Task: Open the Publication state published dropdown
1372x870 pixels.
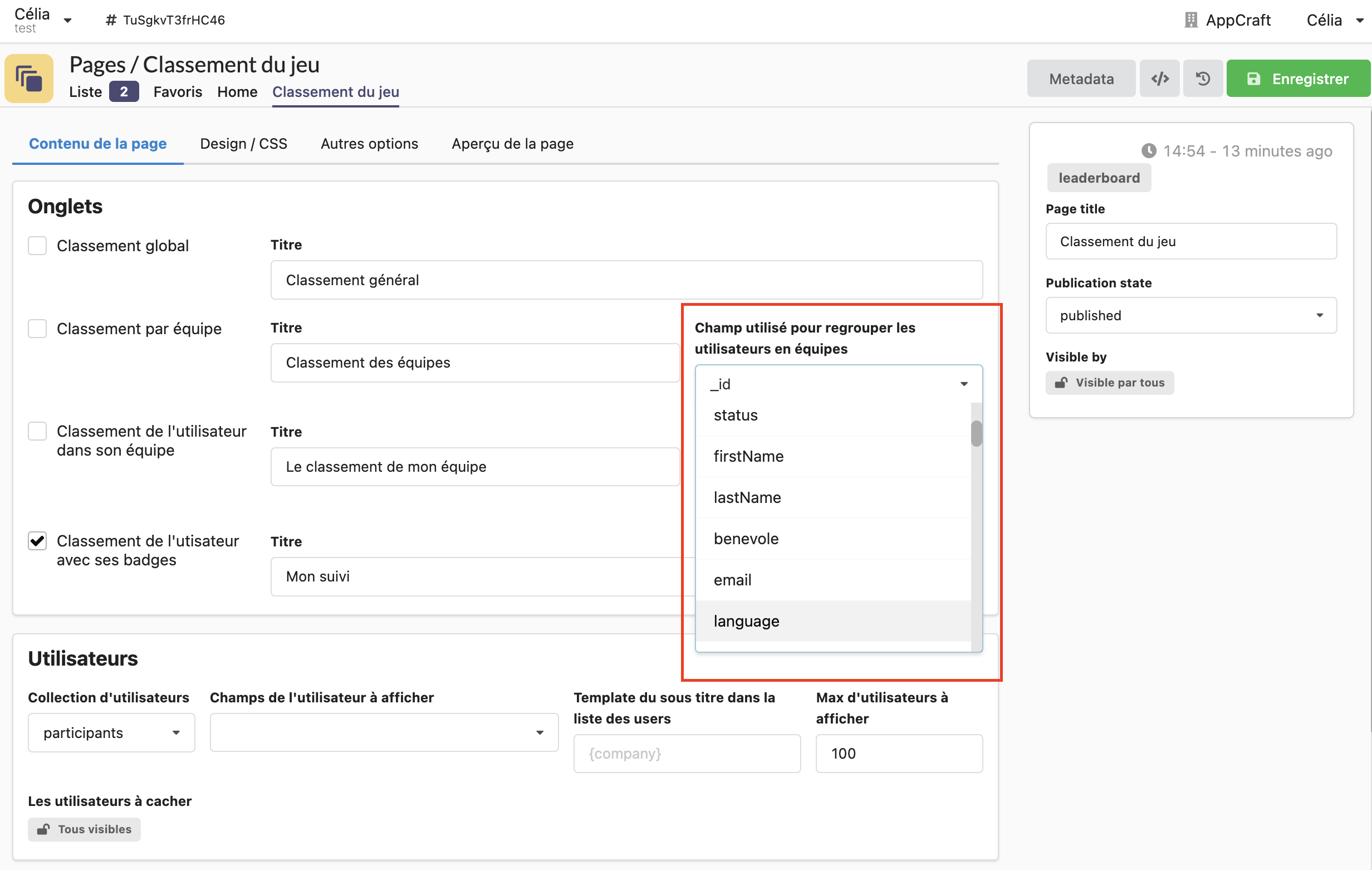Action: (x=1190, y=315)
